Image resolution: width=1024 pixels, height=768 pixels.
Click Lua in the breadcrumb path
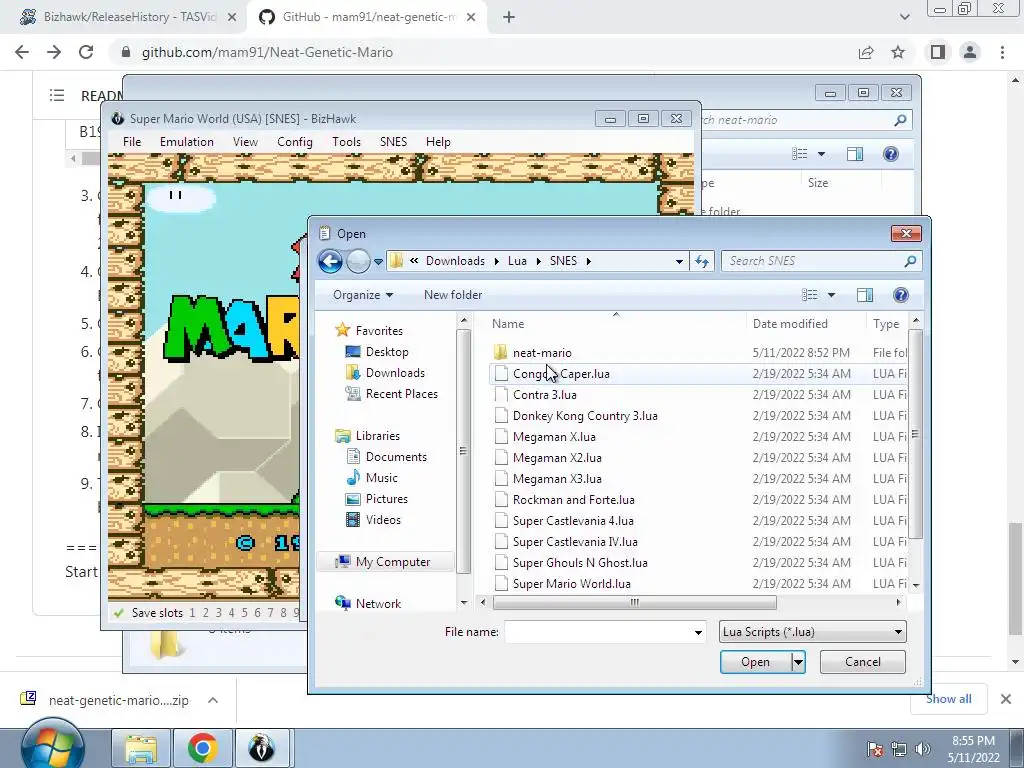click(517, 261)
